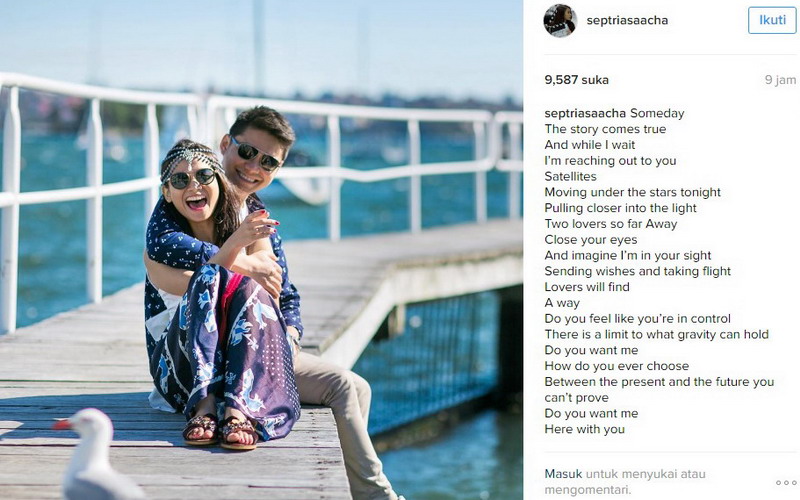Open the 9 jam timestamp link

[780, 80]
